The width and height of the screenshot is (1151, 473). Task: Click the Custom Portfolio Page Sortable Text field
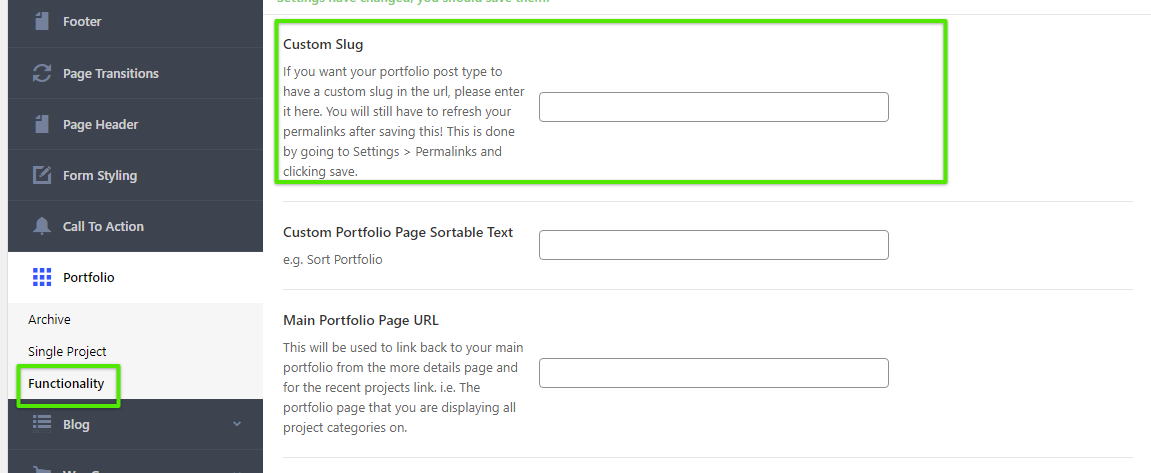coord(713,245)
